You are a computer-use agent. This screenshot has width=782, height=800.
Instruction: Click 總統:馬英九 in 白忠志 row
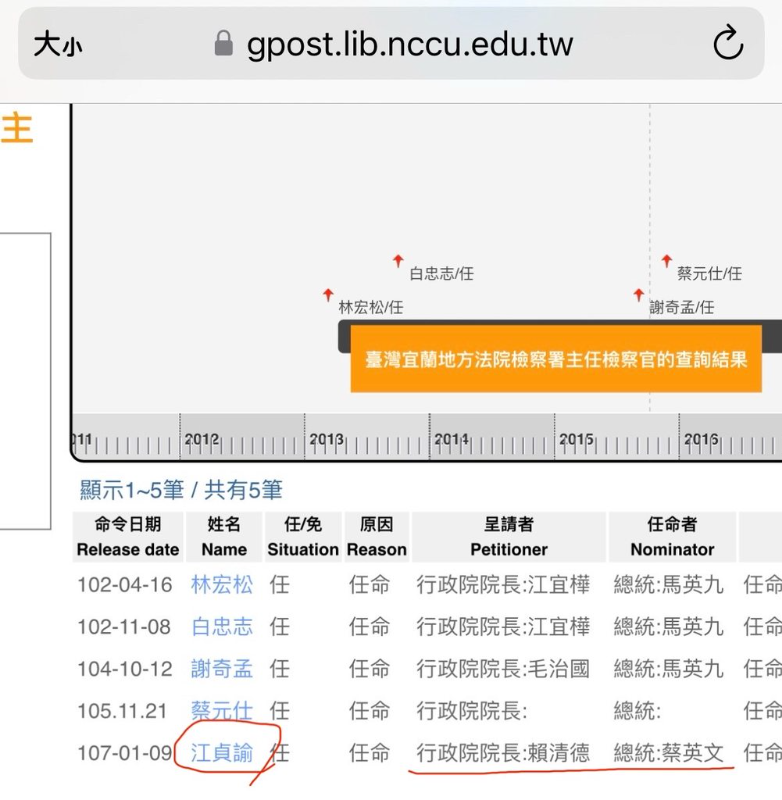point(668,627)
